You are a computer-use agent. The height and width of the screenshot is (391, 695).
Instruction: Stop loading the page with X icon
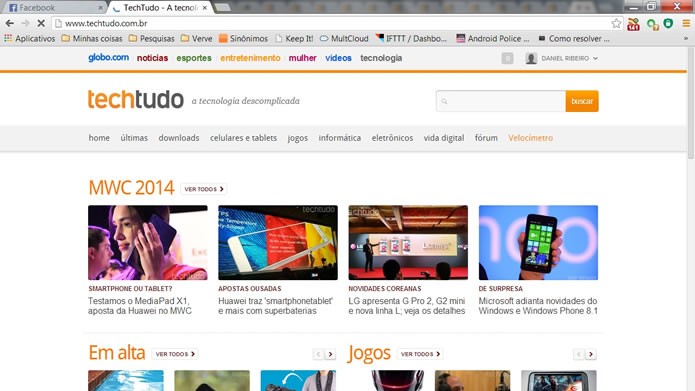(x=41, y=23)
